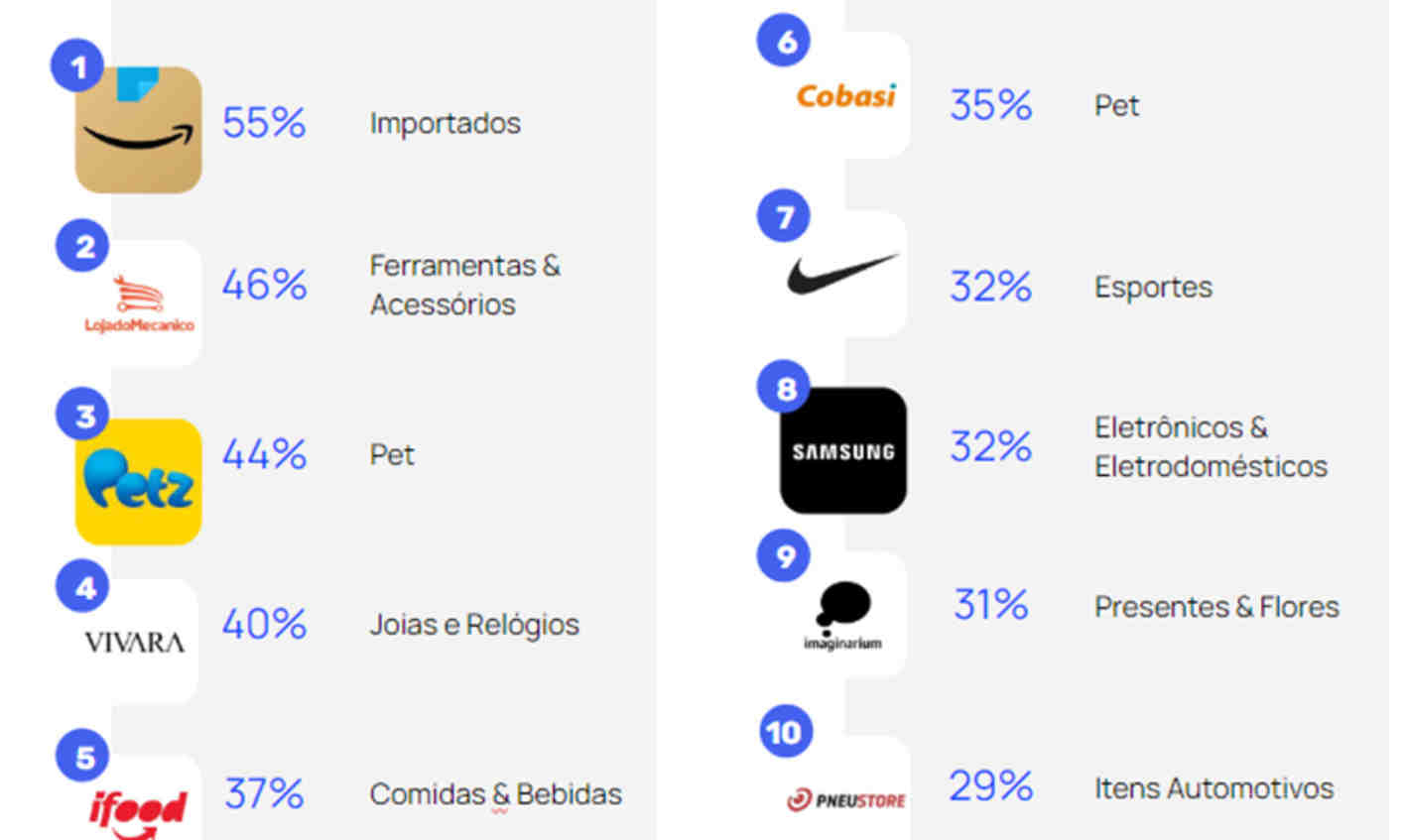Click the orange Cobasi logo

coord(845,95)
